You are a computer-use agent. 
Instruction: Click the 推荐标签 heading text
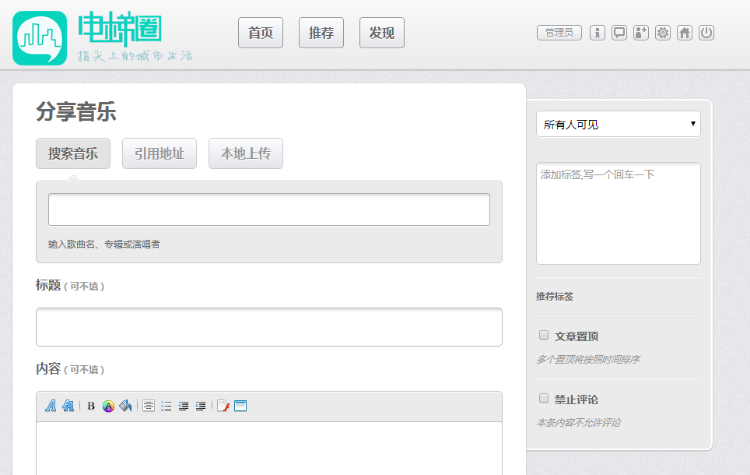tap(555, 297)
